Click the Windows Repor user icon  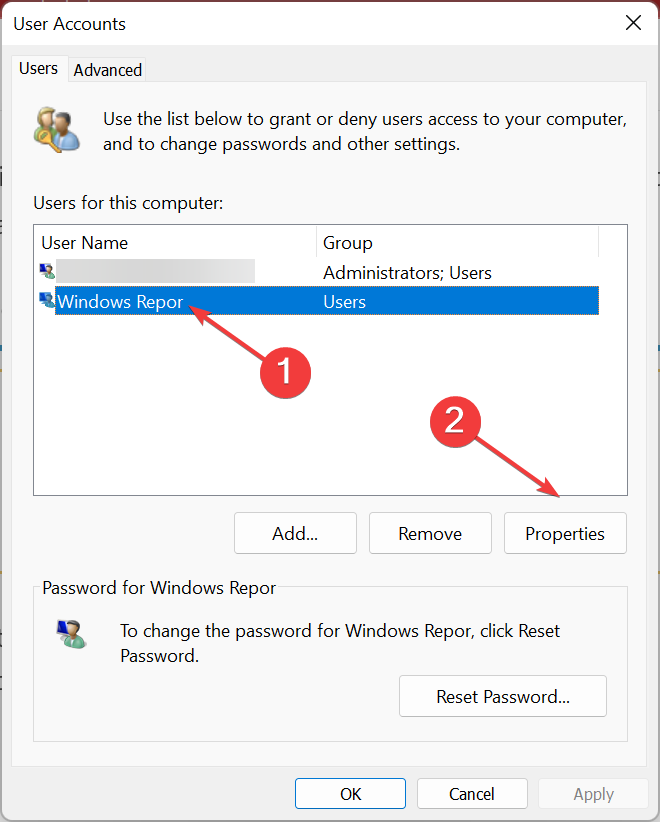[x=47, y=301]
